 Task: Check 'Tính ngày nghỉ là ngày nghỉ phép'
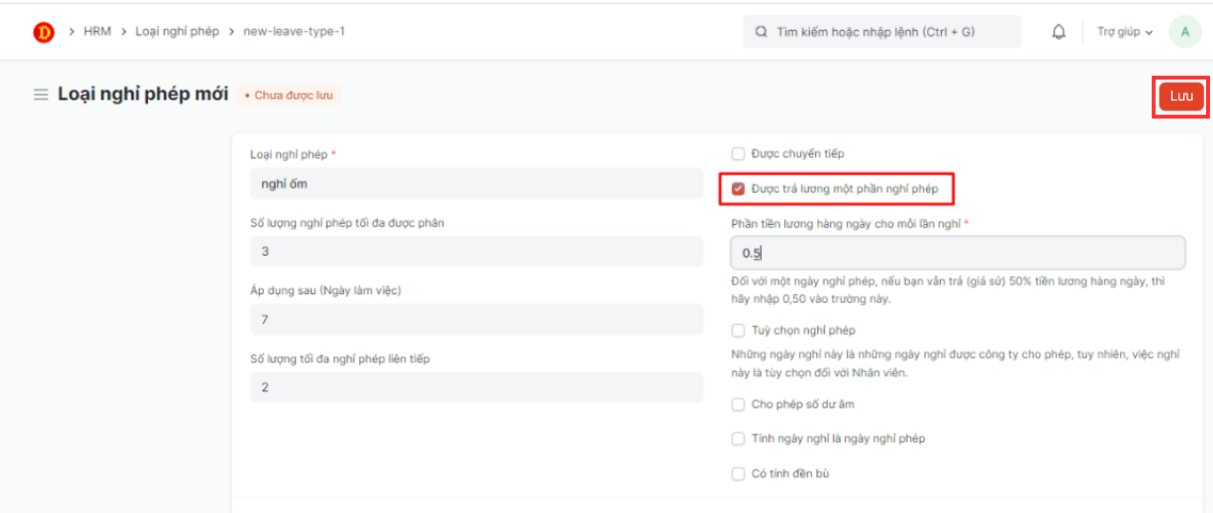point(738,439)
